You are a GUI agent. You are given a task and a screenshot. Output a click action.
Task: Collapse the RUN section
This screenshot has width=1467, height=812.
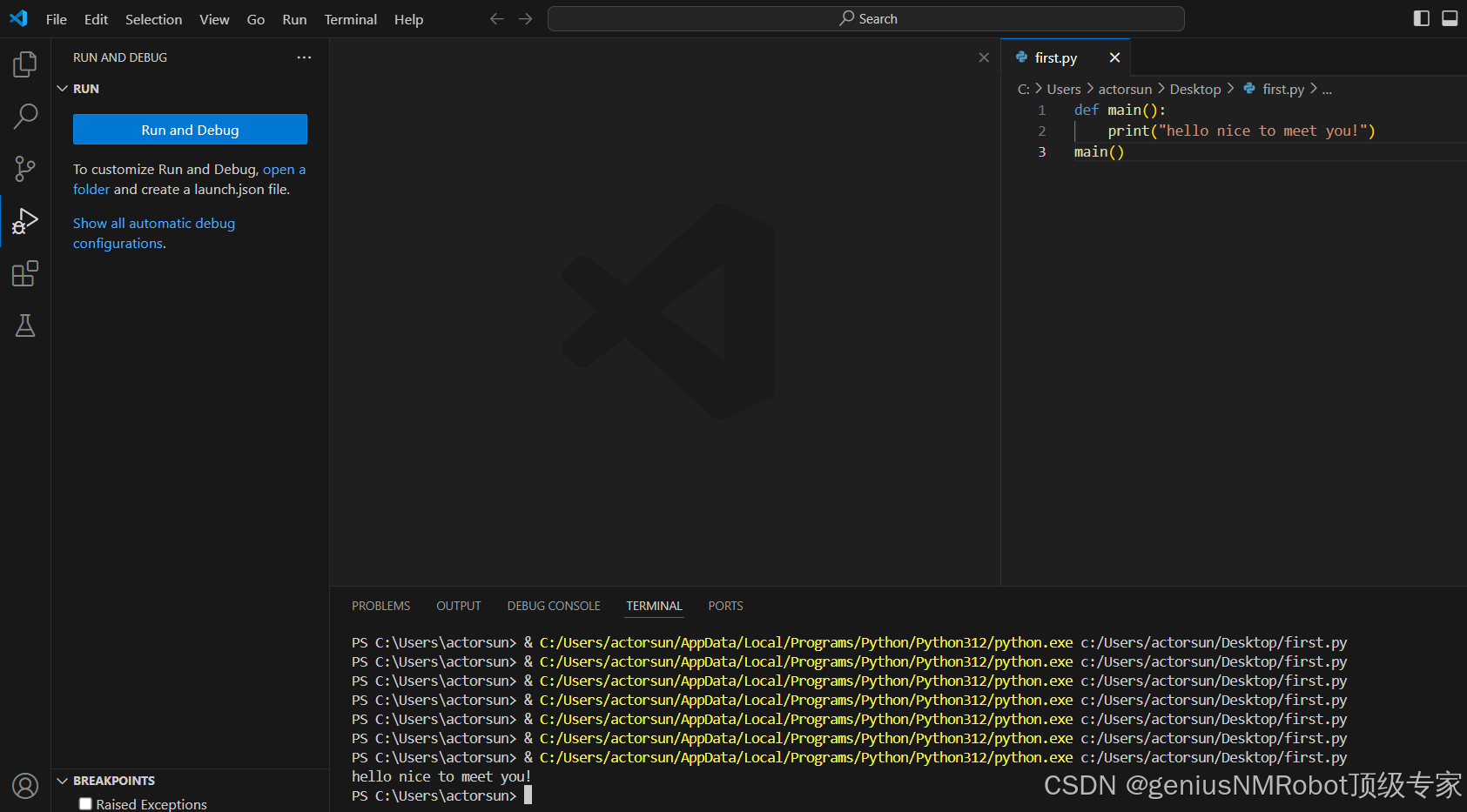[63, 89]
